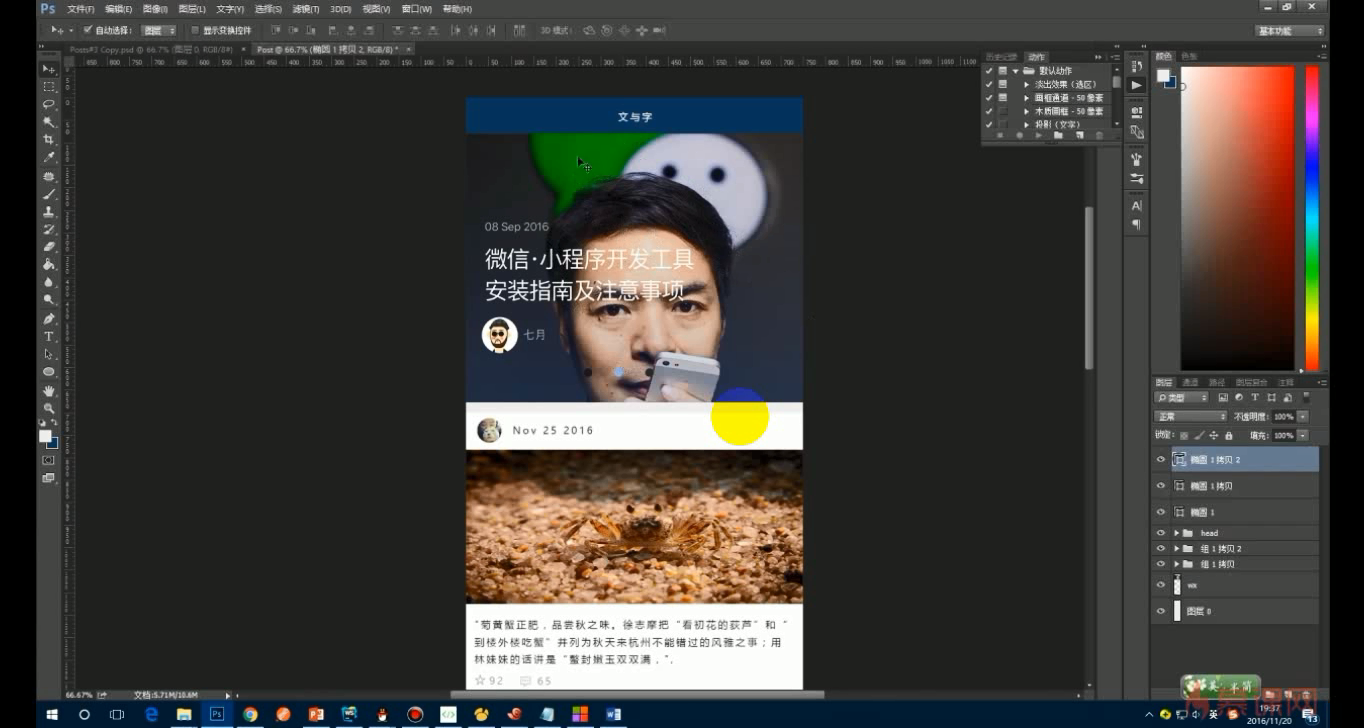Open the collapsed Paragraph panel icon
1364x728 pixels.
click(1137, 225)
